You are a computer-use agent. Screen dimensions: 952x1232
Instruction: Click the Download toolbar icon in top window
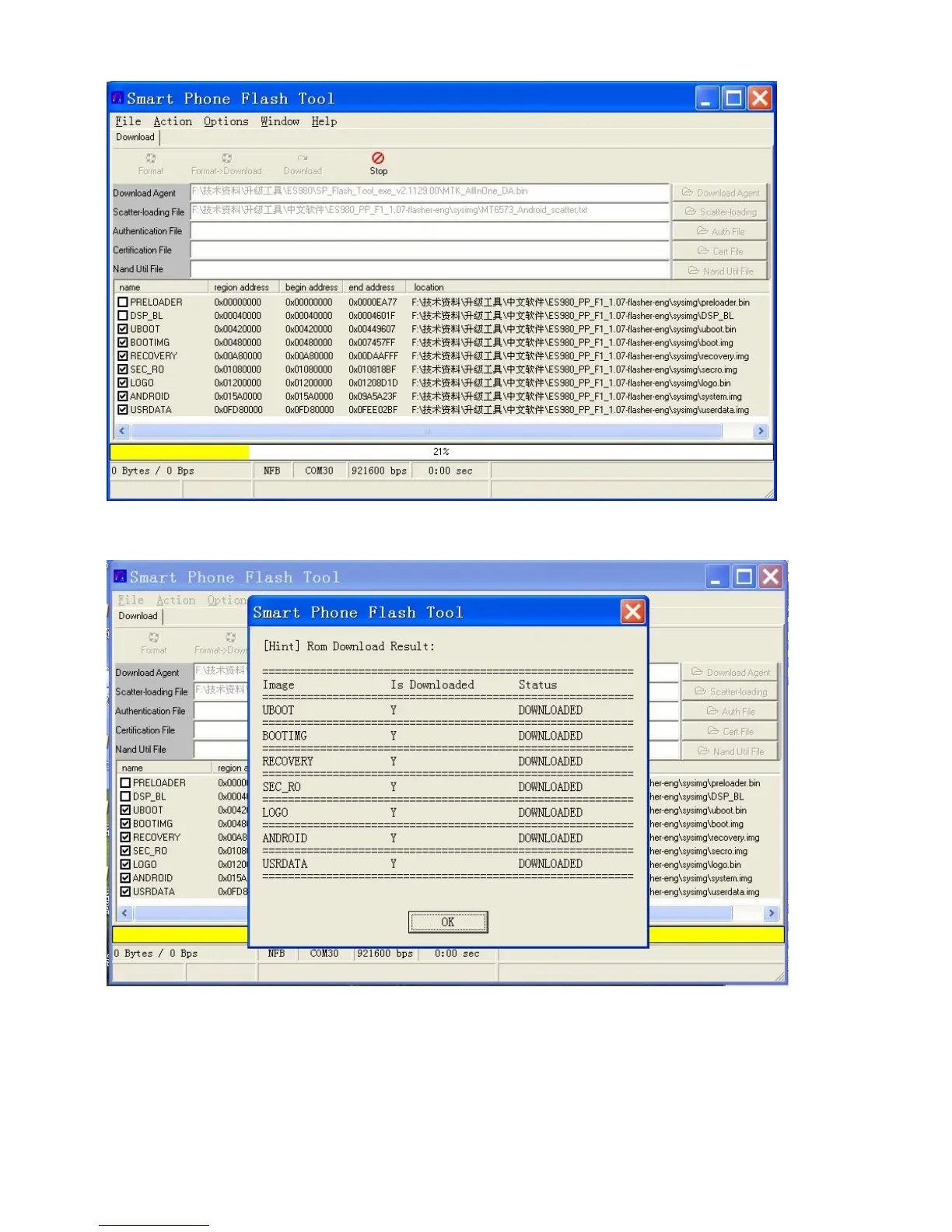303,158
